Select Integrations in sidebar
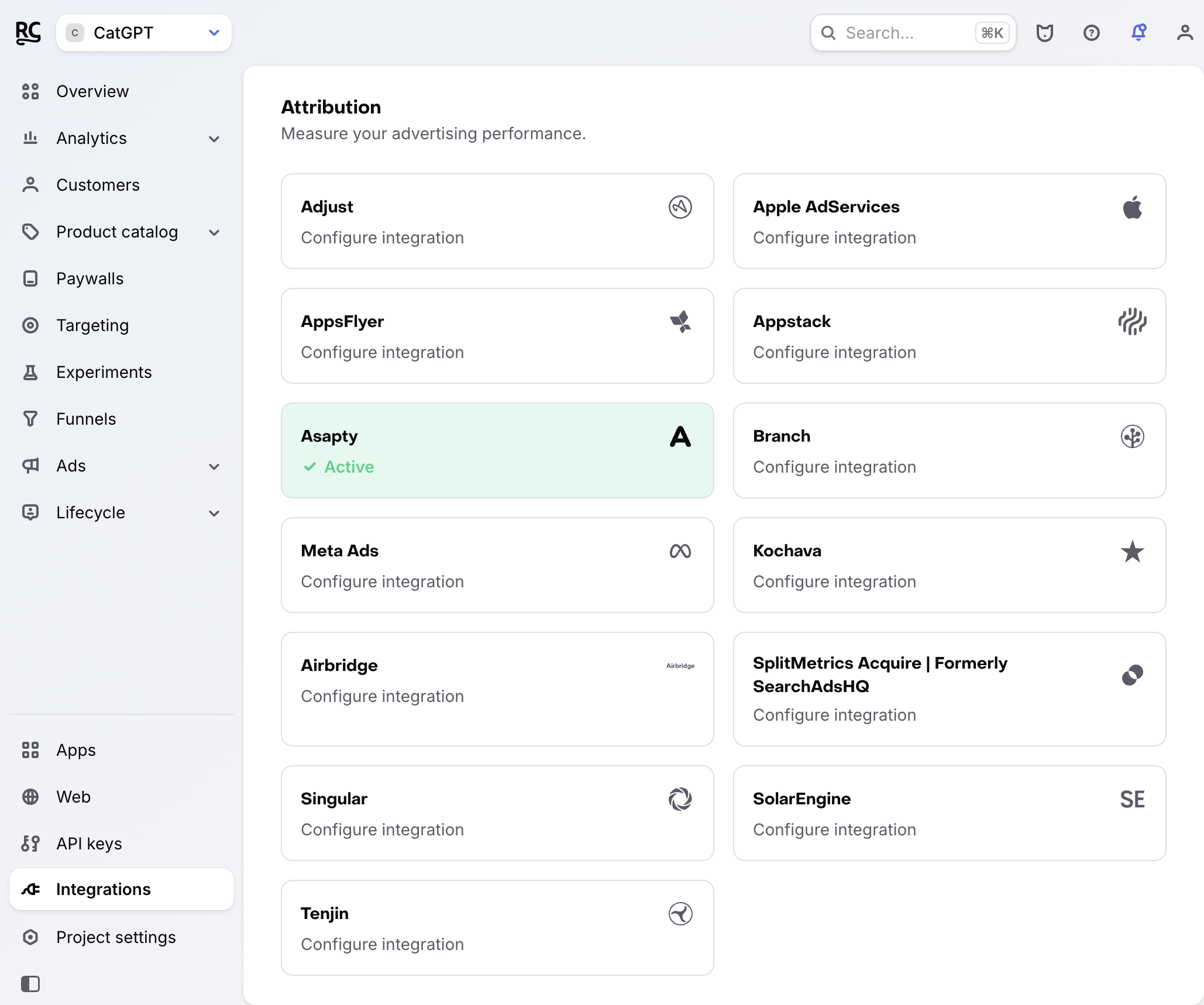Screen dimensions: 1204x1005 point(122,889)
